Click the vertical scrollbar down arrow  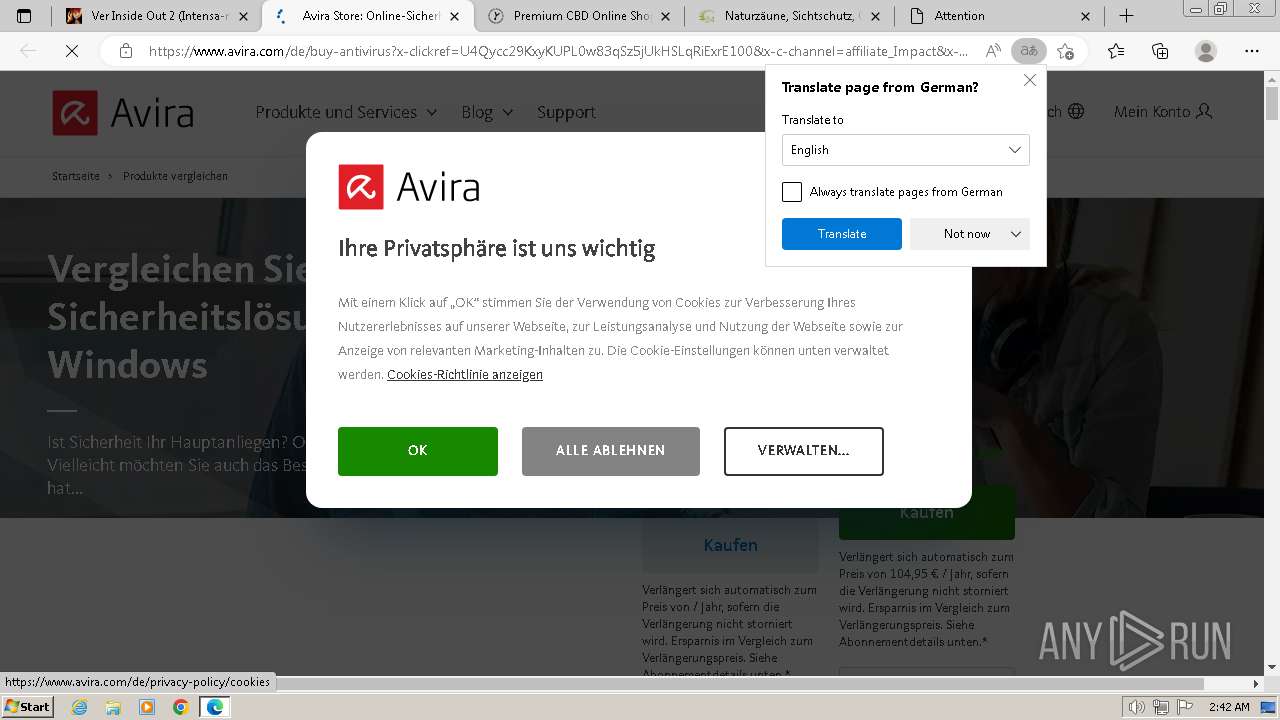click(x=1272, y=667)
